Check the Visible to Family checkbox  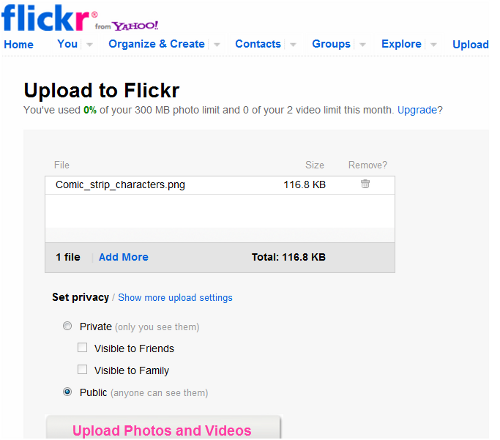point(82,369)
